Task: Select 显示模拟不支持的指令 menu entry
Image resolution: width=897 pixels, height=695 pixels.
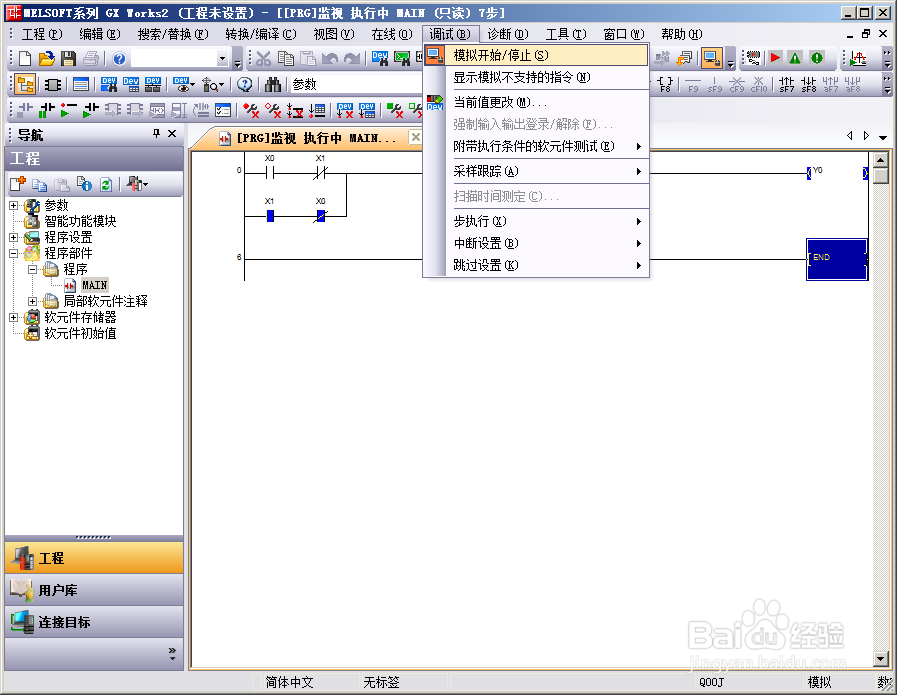Action: tap(537, 77)
